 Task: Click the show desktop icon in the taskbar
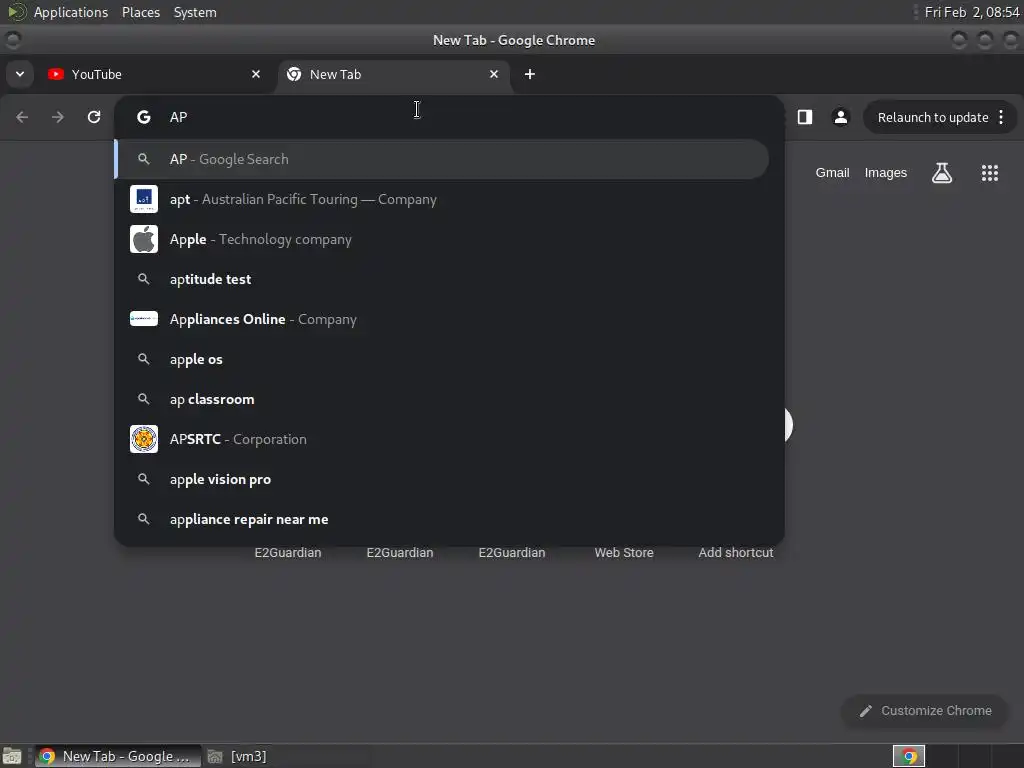click(x=12, y=756)
